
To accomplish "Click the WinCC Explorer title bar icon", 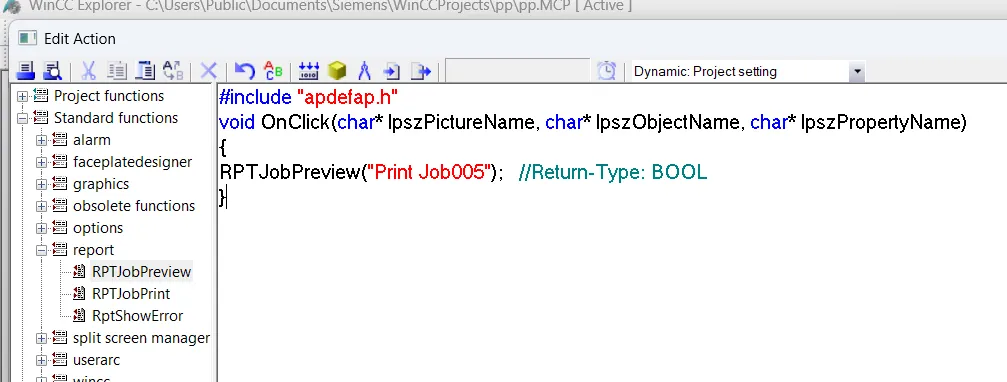I will (x=13, y=6).
